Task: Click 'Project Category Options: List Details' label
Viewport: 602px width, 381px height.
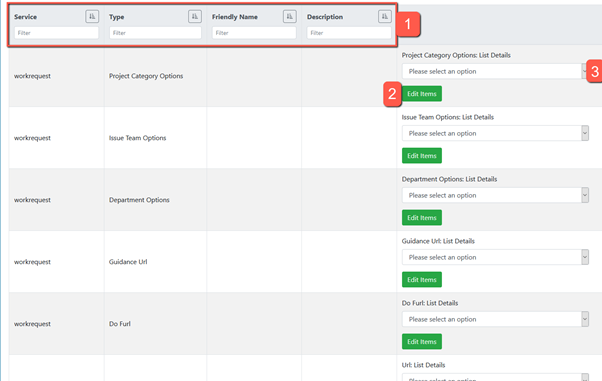Action: tap(456, 55)
